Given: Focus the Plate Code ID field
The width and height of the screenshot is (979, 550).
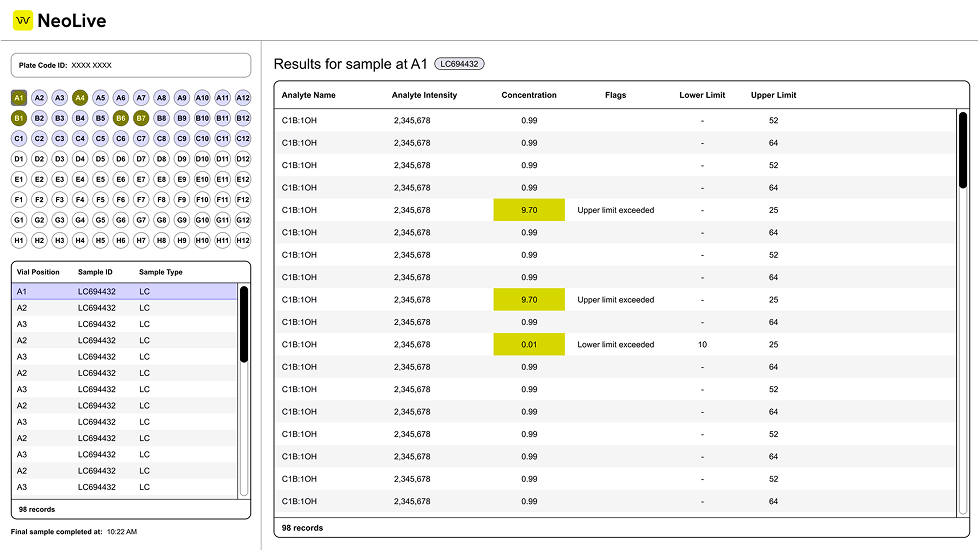Looking at the screenshot, I should point(131,66).
